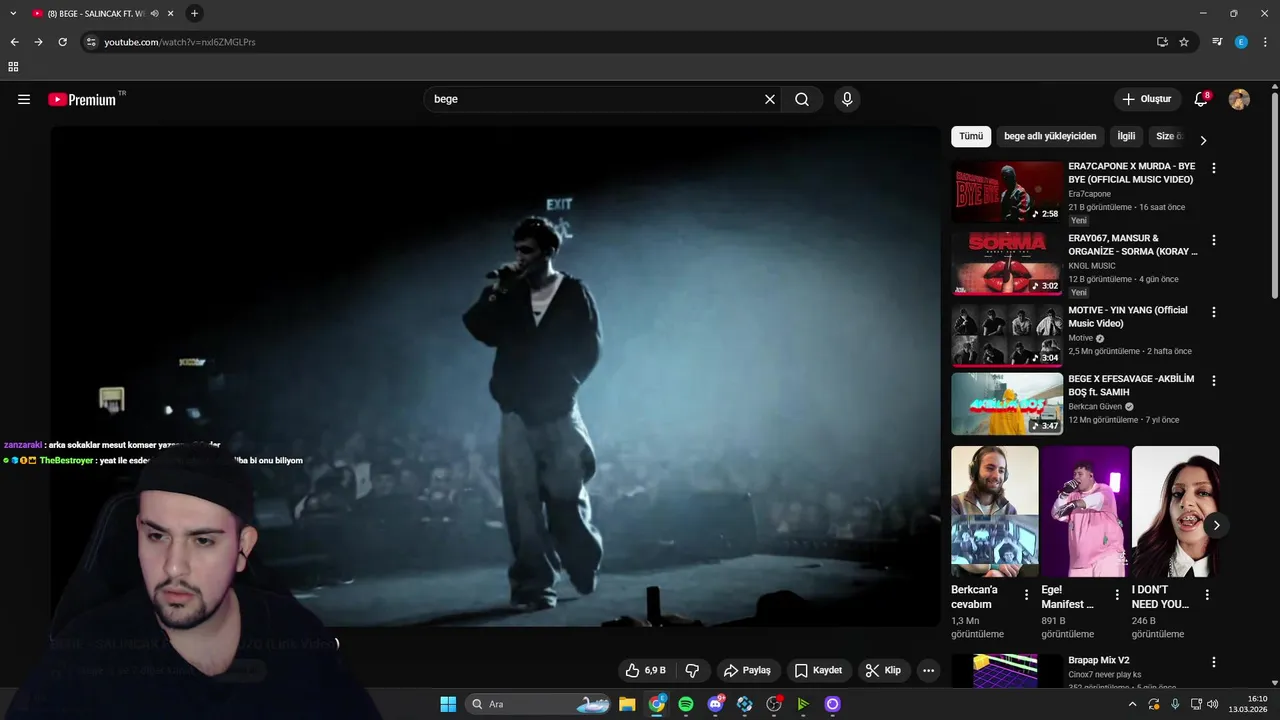
Task: Open Chrome profile button
Action: [x=1241, y=42]
